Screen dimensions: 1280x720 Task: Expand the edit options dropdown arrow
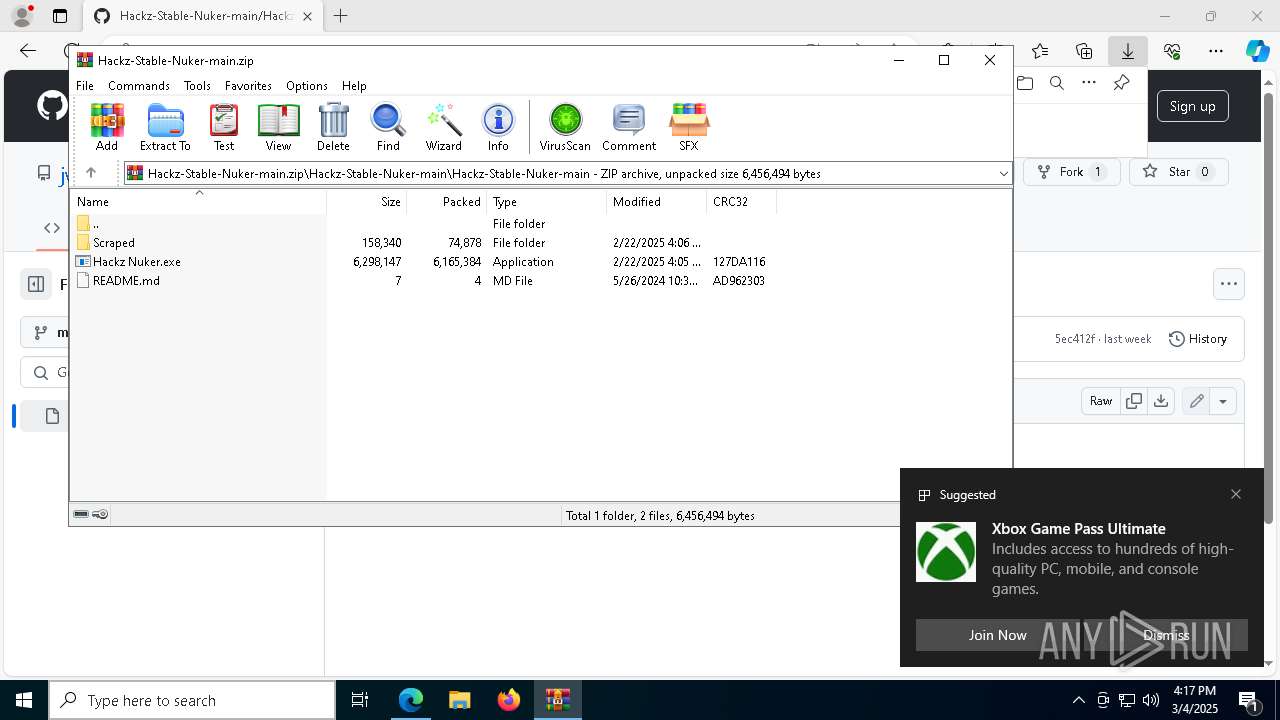[1223, 401]
